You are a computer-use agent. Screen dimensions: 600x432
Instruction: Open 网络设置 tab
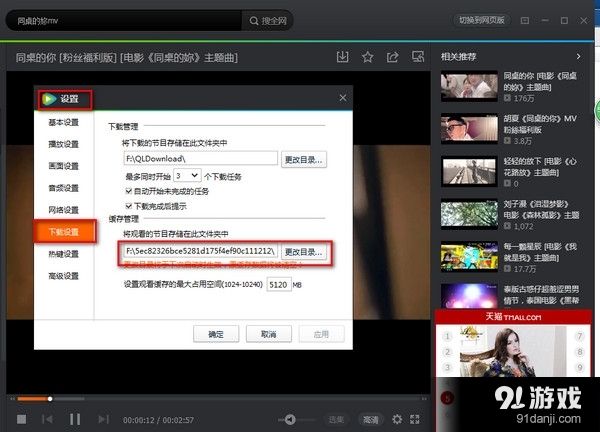[x=64, y=210]
